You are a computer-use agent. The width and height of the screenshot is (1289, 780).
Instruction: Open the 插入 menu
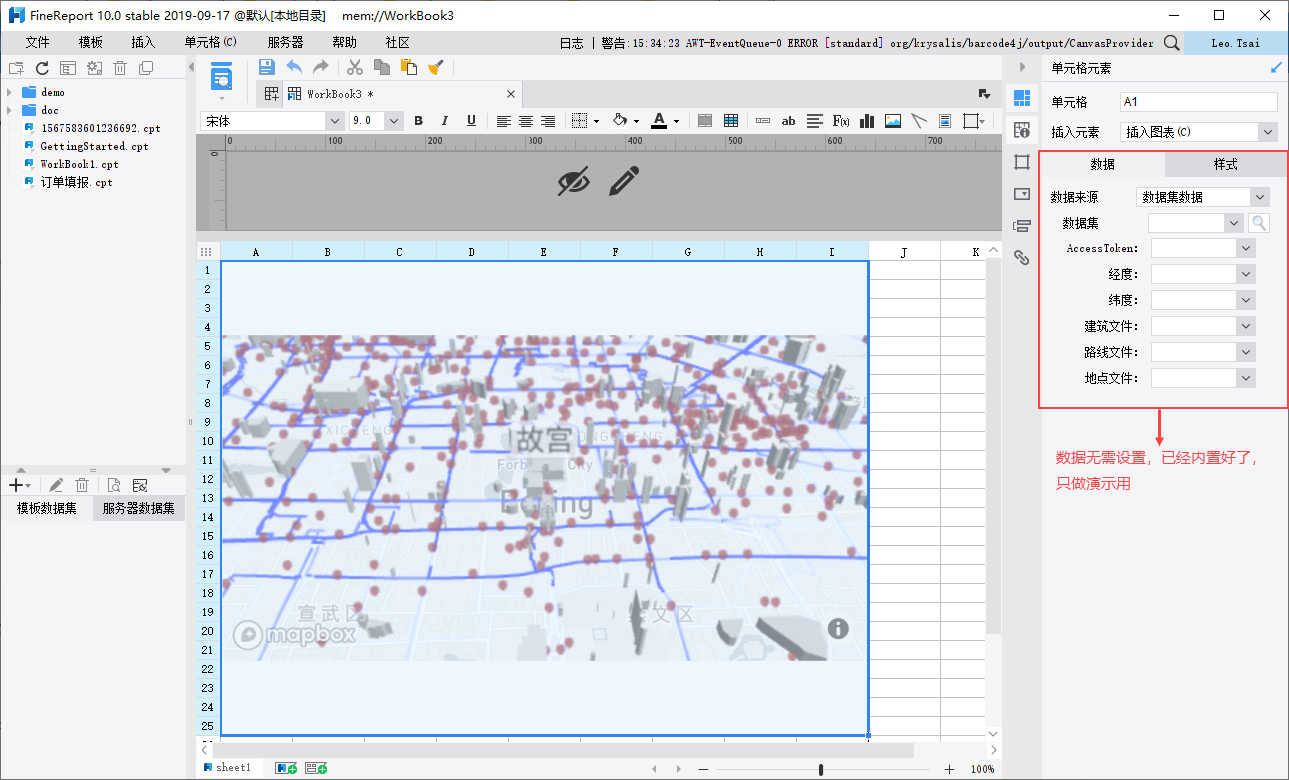tap(143, 43)
